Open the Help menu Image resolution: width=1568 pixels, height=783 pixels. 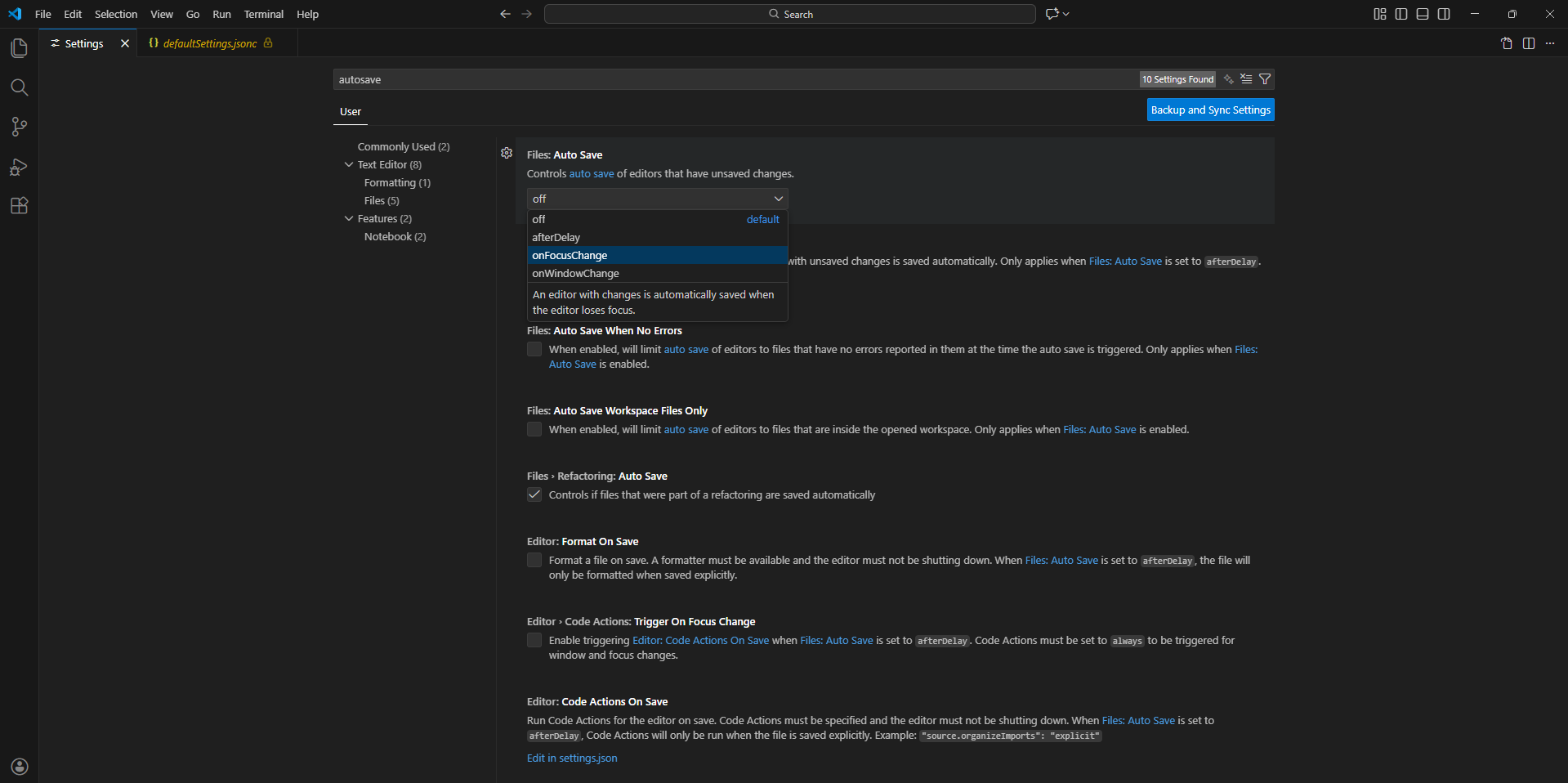tap(307, 14)
